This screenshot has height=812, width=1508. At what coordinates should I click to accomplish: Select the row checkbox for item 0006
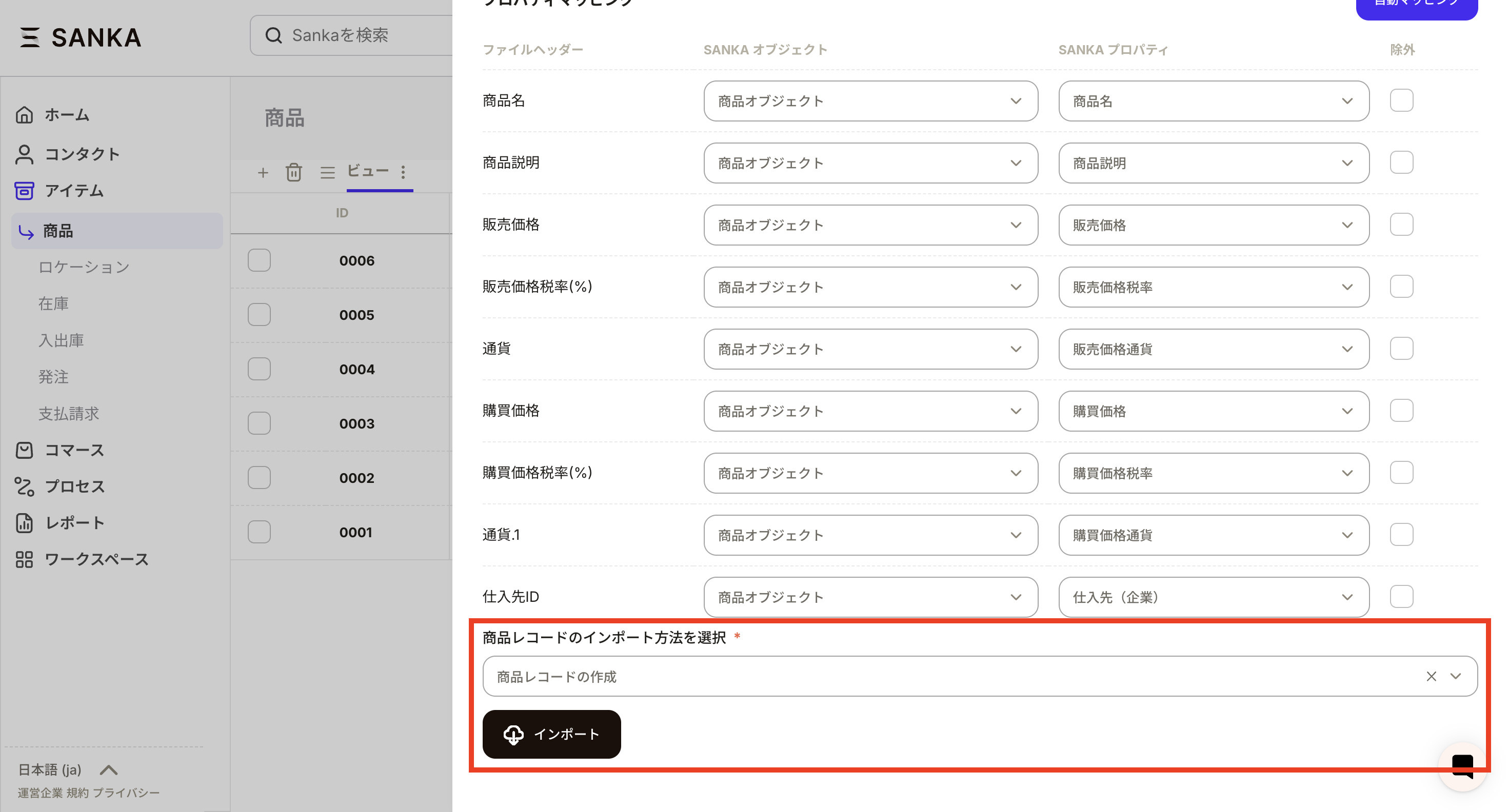(x=259, y=260)
